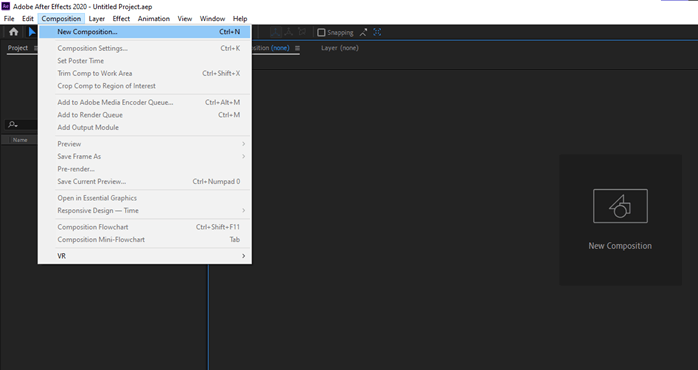Click the After Effects app icon in title bar
This screenshot has height=370, width=698.
click(x=6, y=6)
